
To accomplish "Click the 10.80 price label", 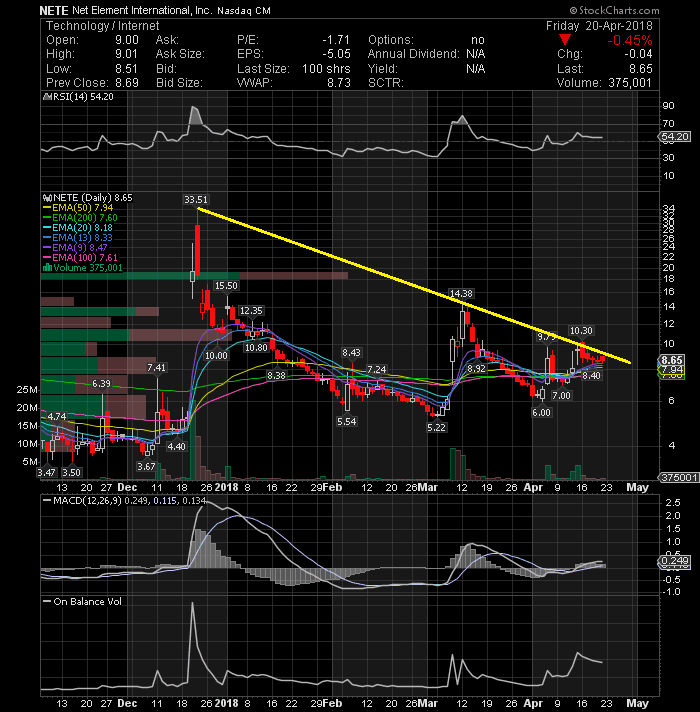I will click(x=256, y=347).
